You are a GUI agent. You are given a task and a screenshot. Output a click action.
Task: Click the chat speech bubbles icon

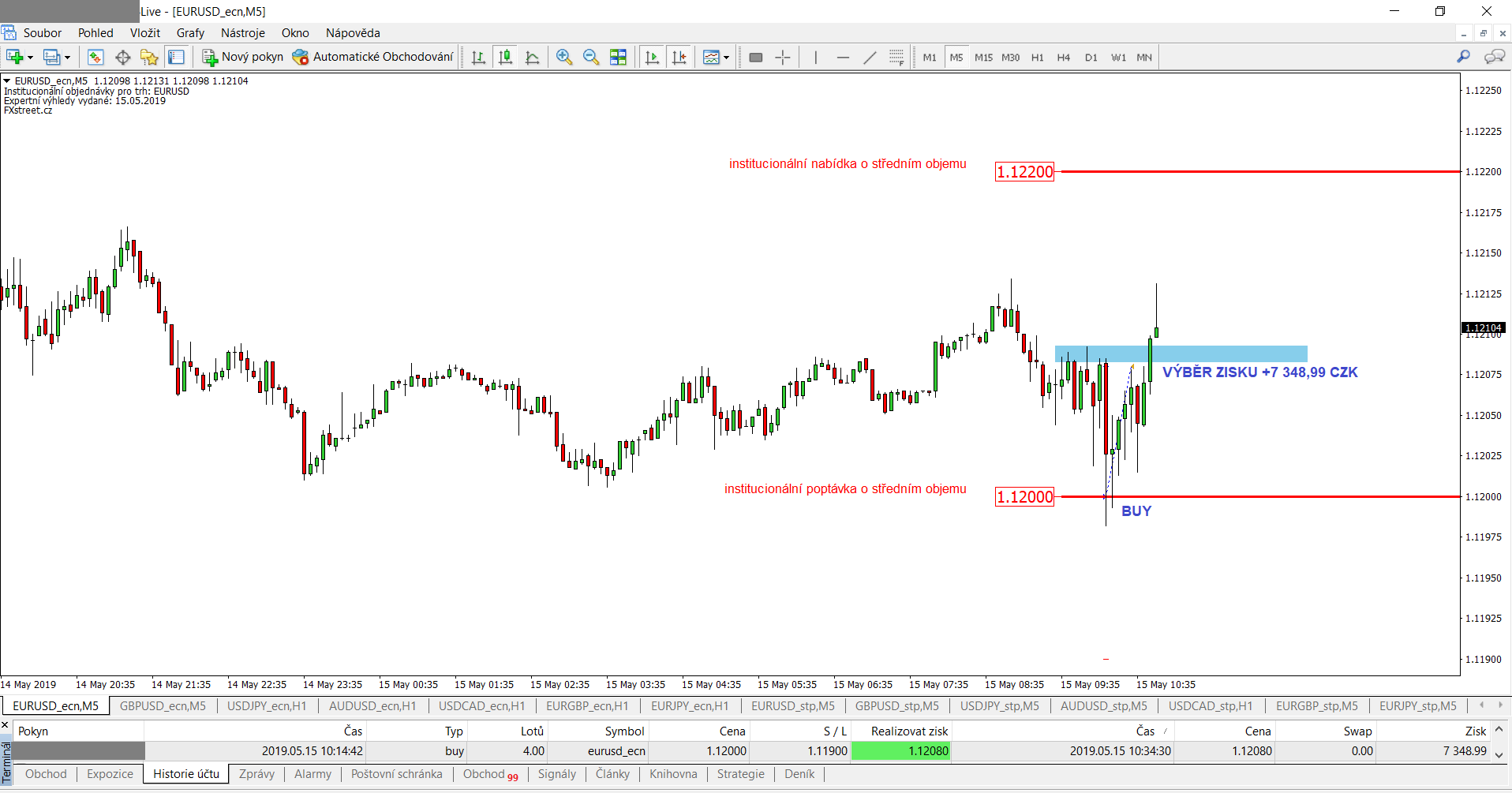click(1495, 57)
